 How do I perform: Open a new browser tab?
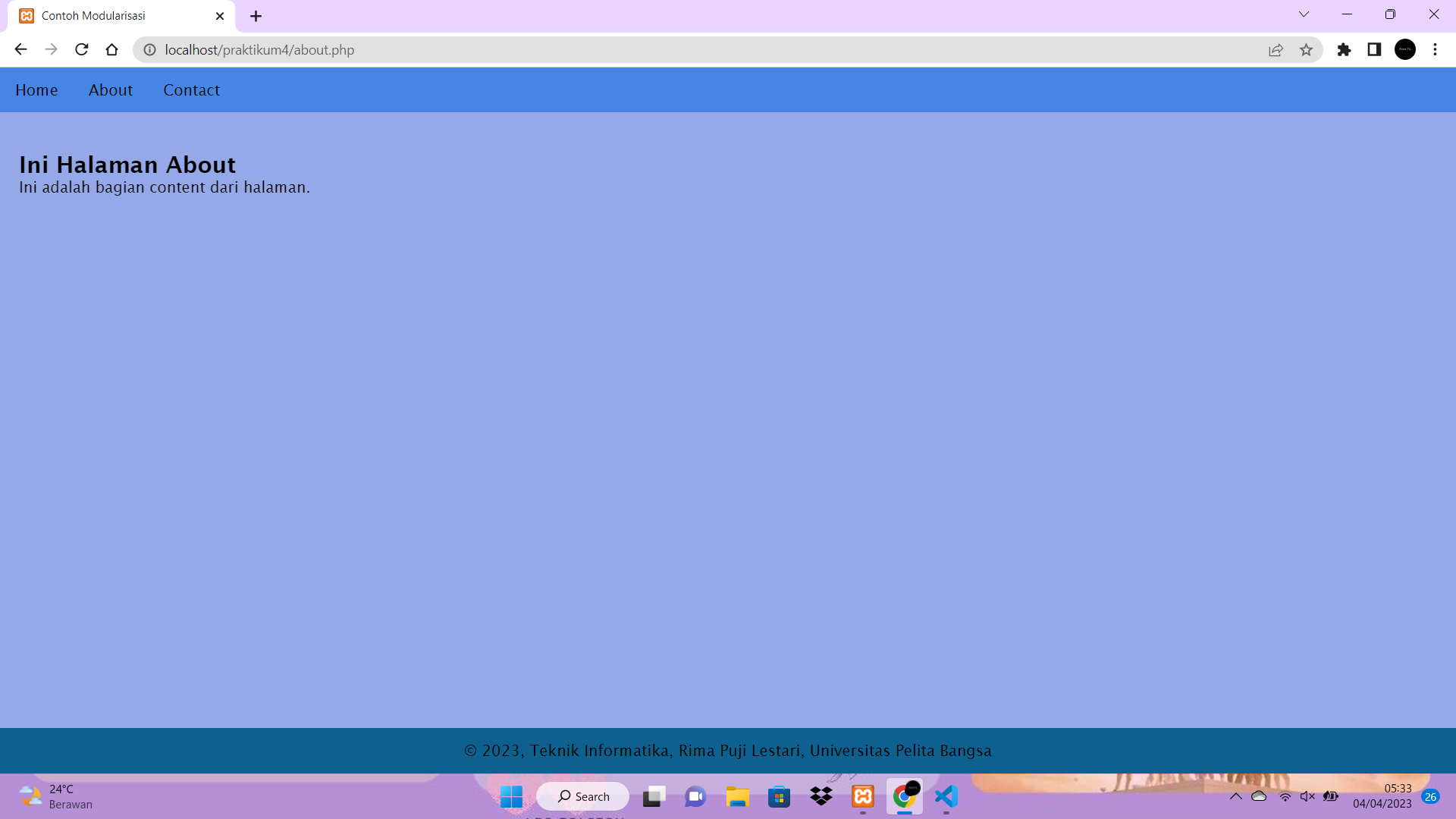pyautogui.click(x=256, y=16)
